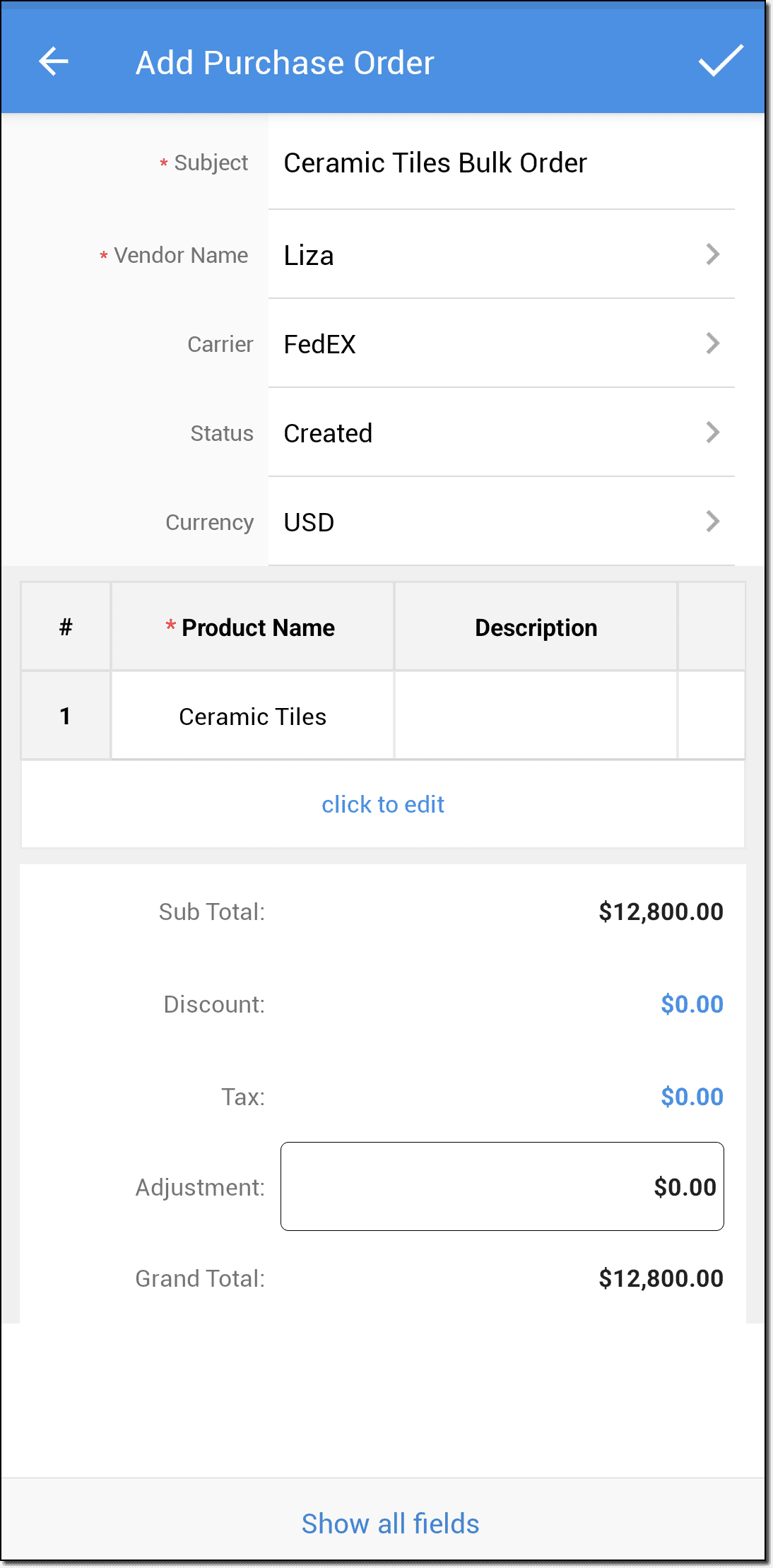The image size is (773, 1568).
Task: Tap the empty Description cell in row 1
Action: [x=536, y=717]
